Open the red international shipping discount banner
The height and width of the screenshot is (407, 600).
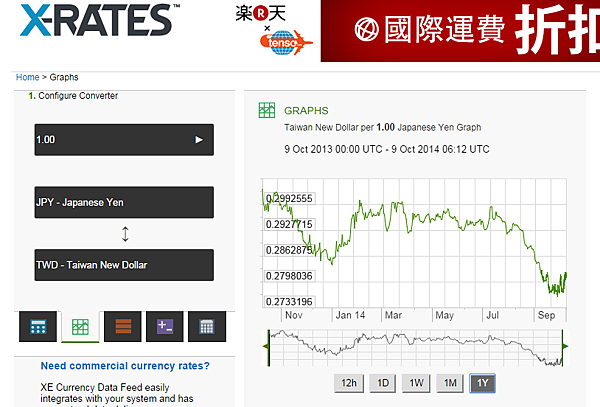(460, 31)
